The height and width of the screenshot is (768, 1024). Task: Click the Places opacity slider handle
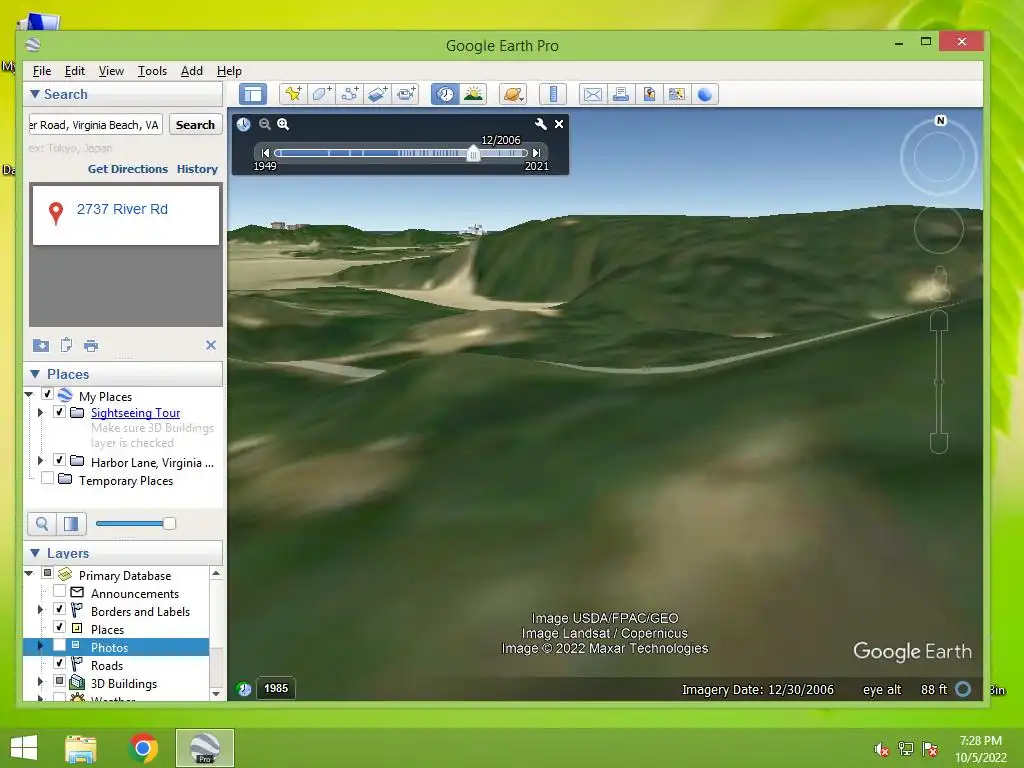pyautogui.click(x=169, y=523)
